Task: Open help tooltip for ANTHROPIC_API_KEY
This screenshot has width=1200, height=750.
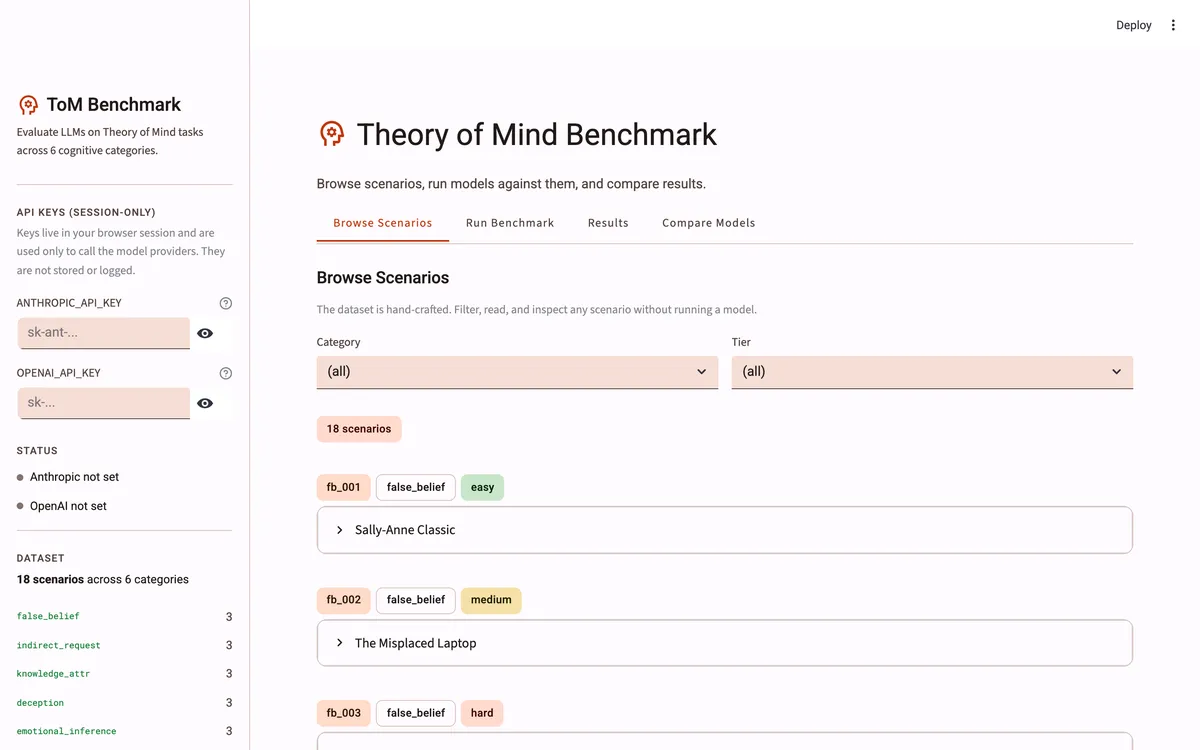Action: [226, 303]
